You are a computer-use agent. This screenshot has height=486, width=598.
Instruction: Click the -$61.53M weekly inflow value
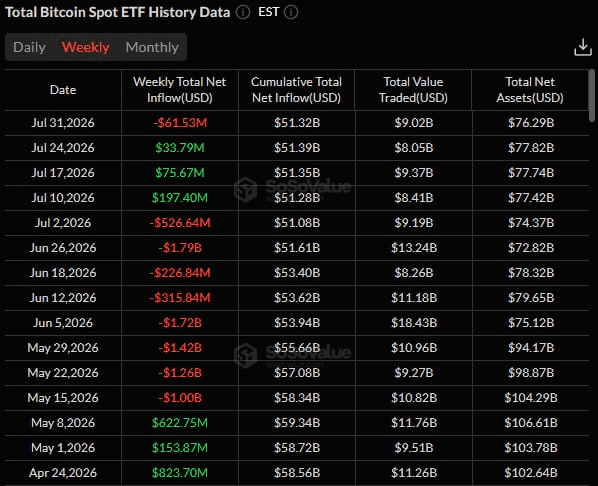180,123
